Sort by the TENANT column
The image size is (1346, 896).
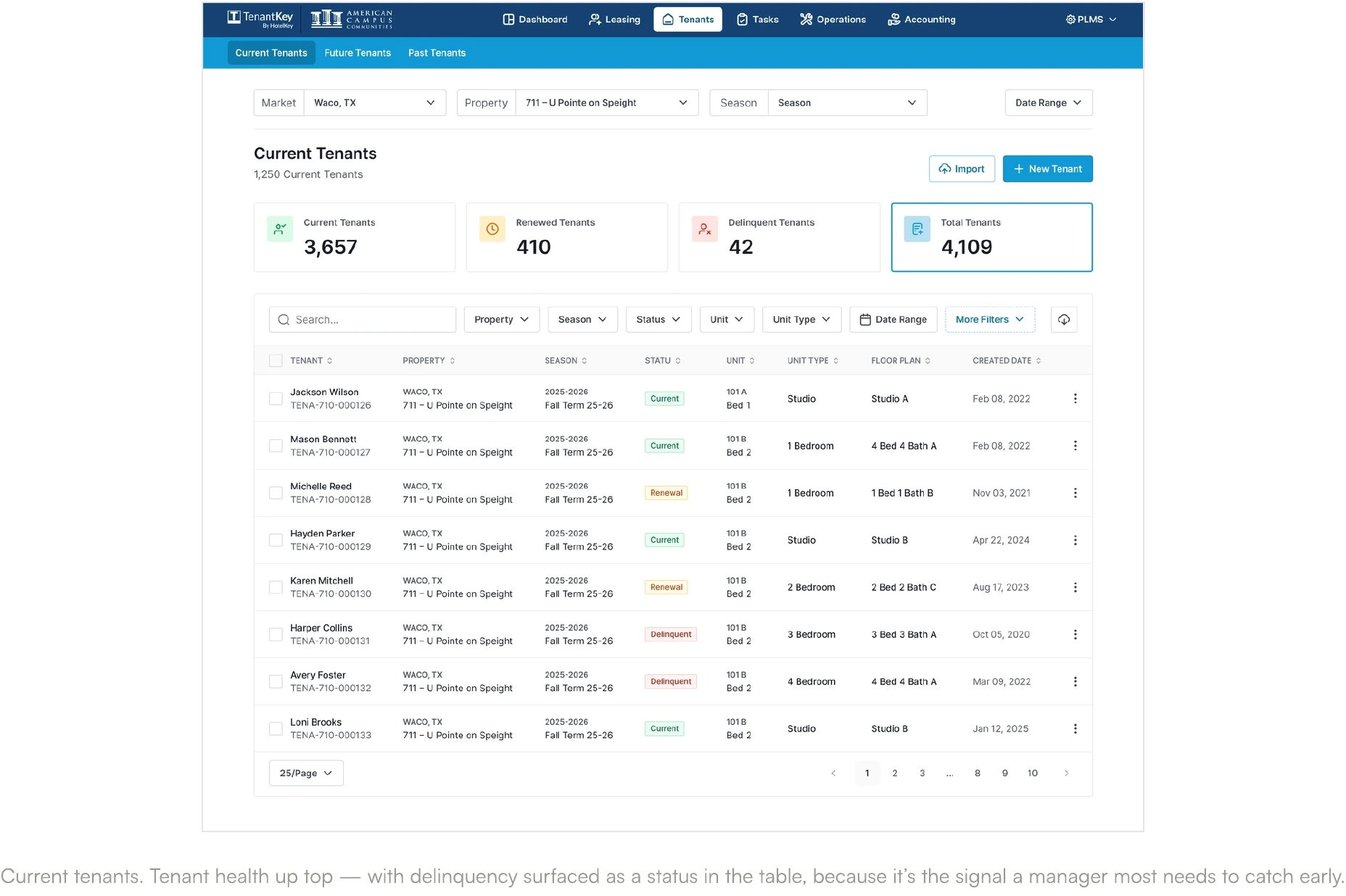coord(312,361)
